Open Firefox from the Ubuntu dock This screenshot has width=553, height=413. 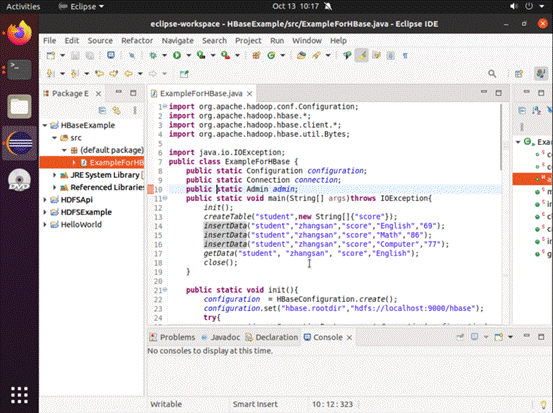click(x=19, y=33)
